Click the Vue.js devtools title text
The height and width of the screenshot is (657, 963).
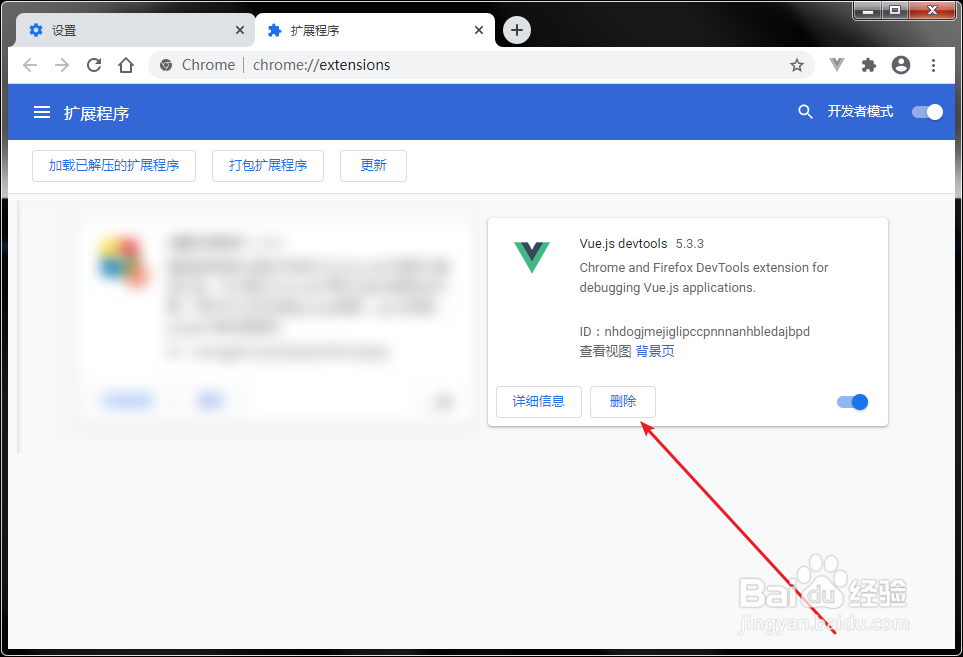[623, 244]
